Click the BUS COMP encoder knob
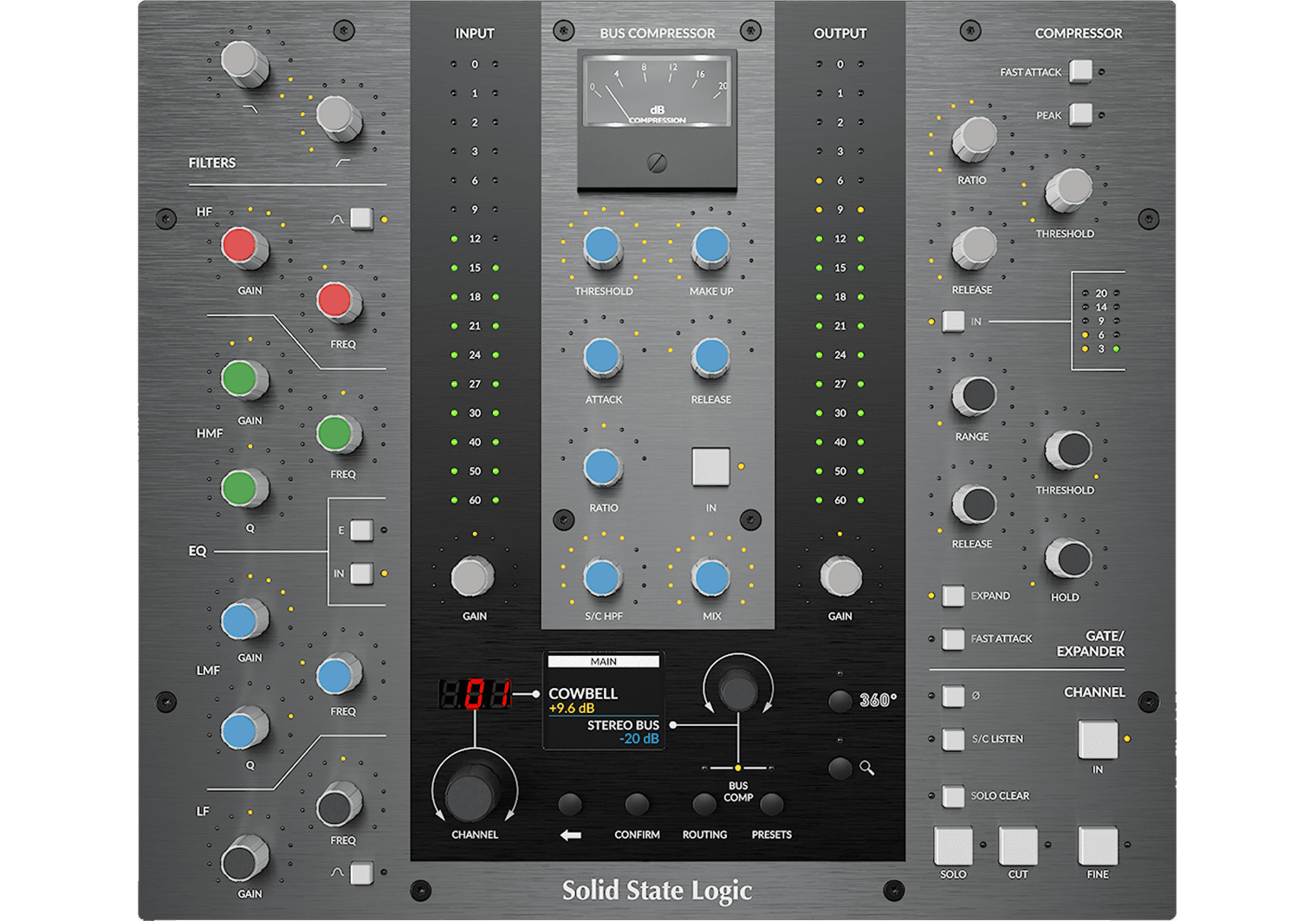This screenshot has width=1316, height=921. click(738, 690)
